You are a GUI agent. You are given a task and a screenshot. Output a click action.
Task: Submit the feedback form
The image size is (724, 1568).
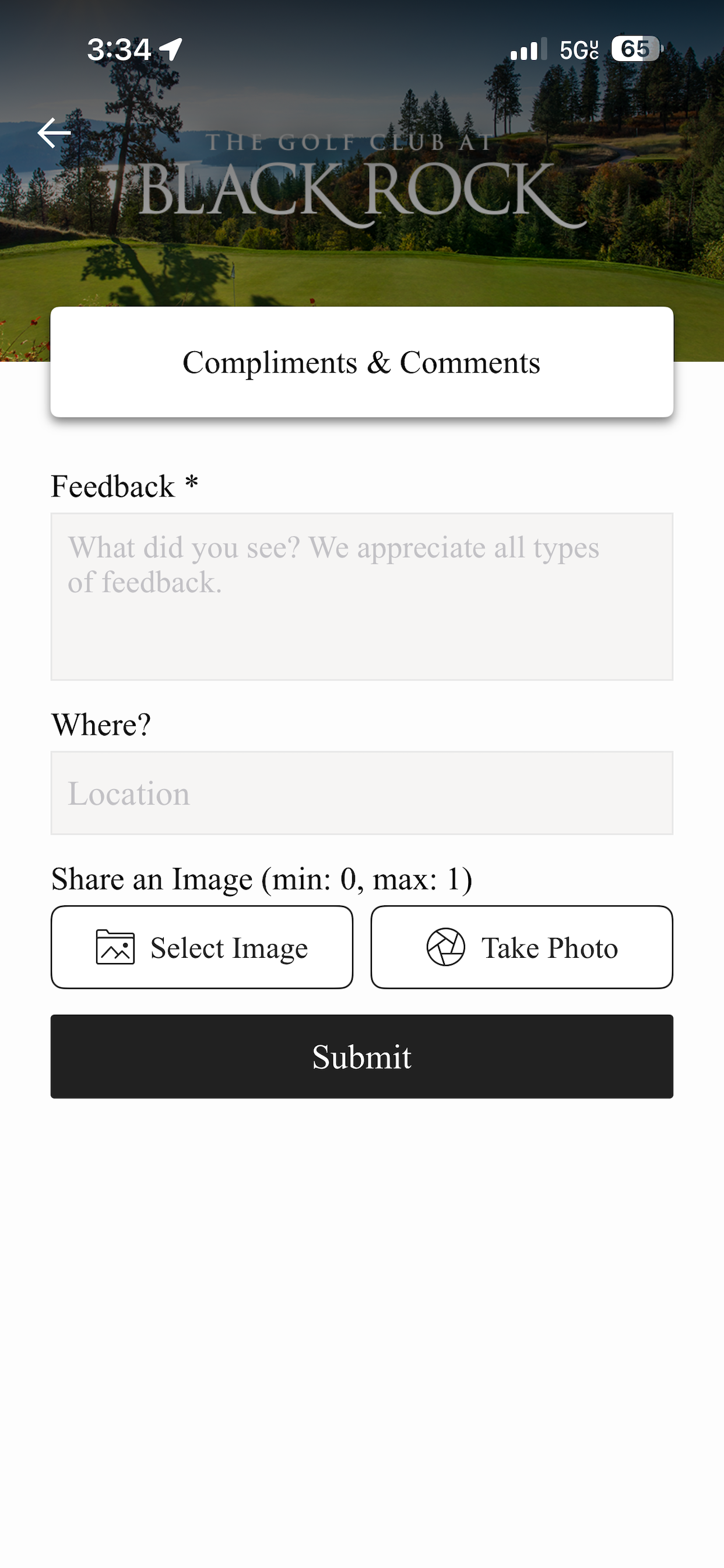(x=362, y=1056)
